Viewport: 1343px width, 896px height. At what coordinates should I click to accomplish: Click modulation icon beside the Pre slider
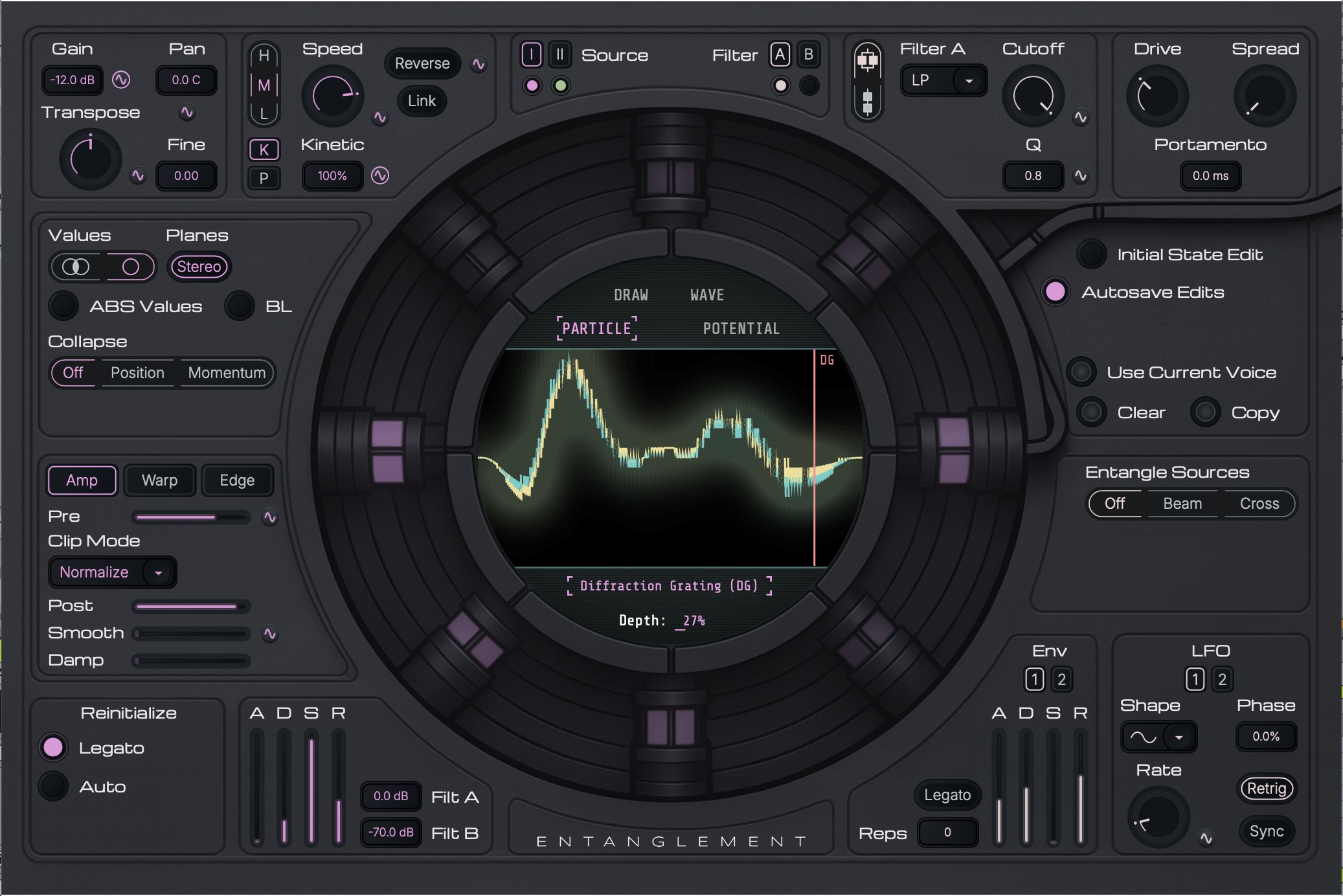[x=270, y=517]
